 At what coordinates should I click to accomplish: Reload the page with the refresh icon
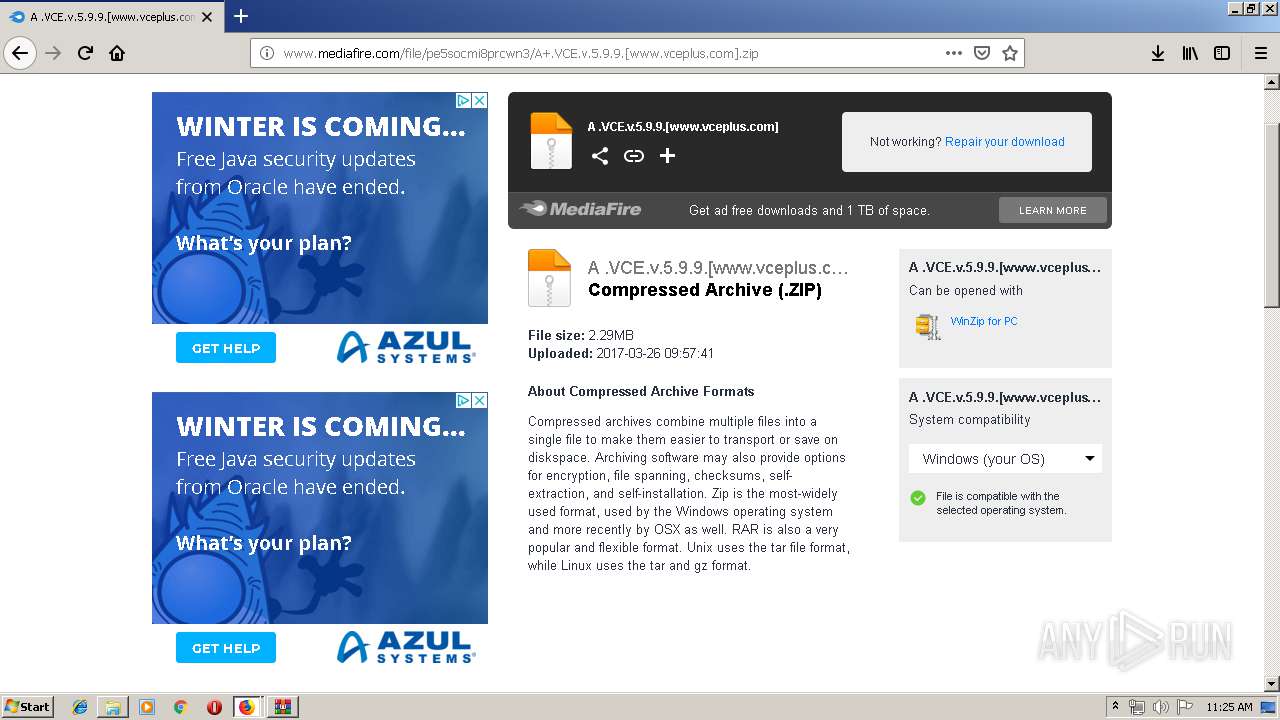(x=85, y=53)
